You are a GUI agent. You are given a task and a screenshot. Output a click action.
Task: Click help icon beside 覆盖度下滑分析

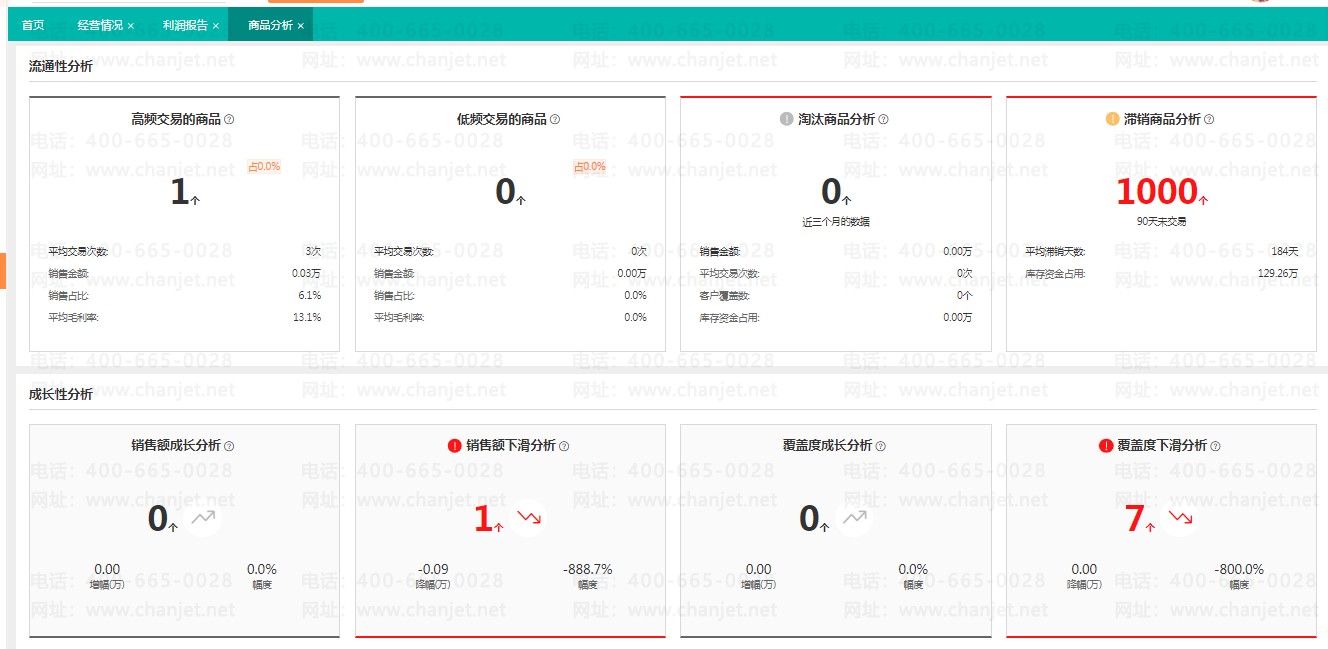pos(1215,446)
